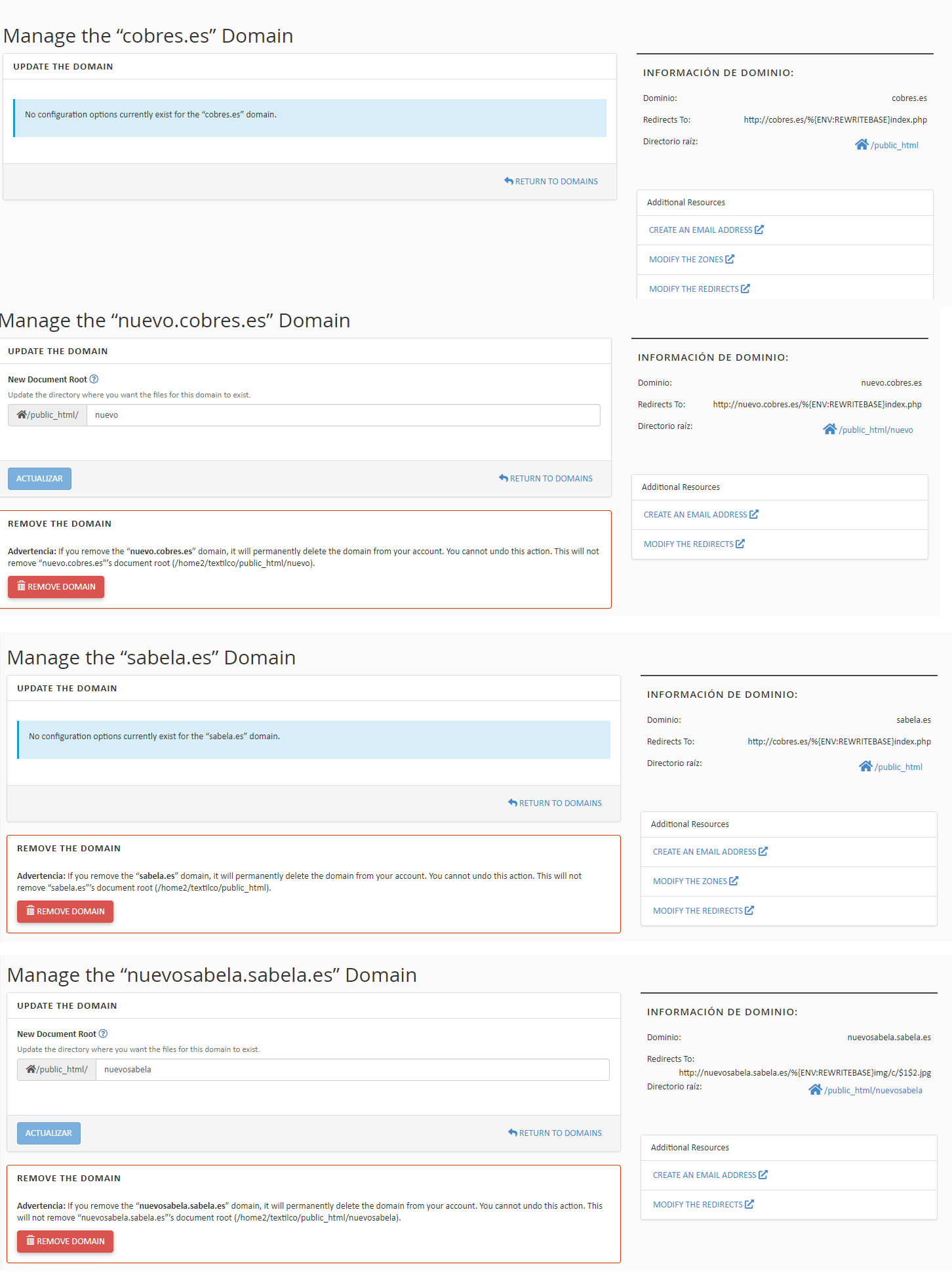The image size is (952, 1275).
Task: Click external-link icon next to nuevo.cobres.es Modify Redirects
Action: [x=740, y=544]
